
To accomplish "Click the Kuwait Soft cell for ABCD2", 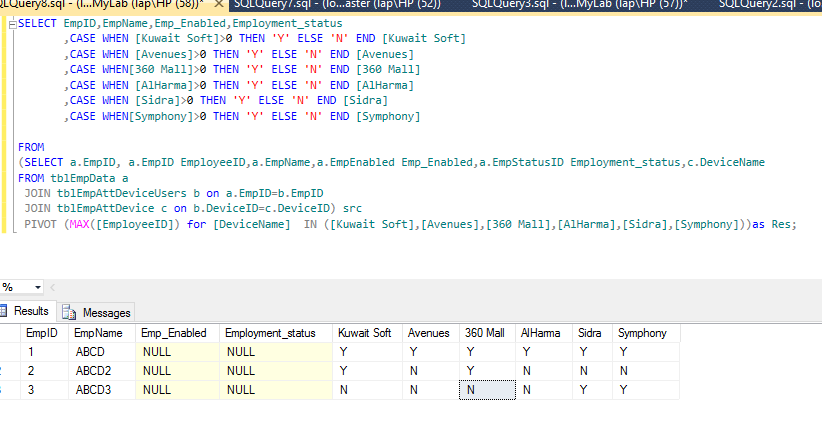I will 367,371.
